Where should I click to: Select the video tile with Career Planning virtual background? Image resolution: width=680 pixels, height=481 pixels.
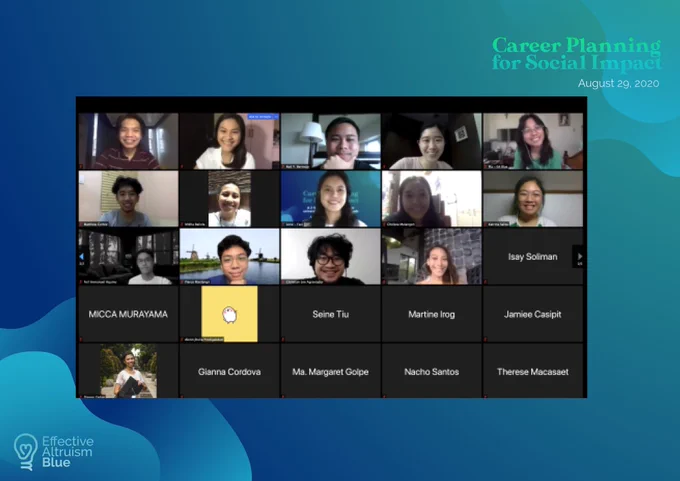(x=330, y=199)
